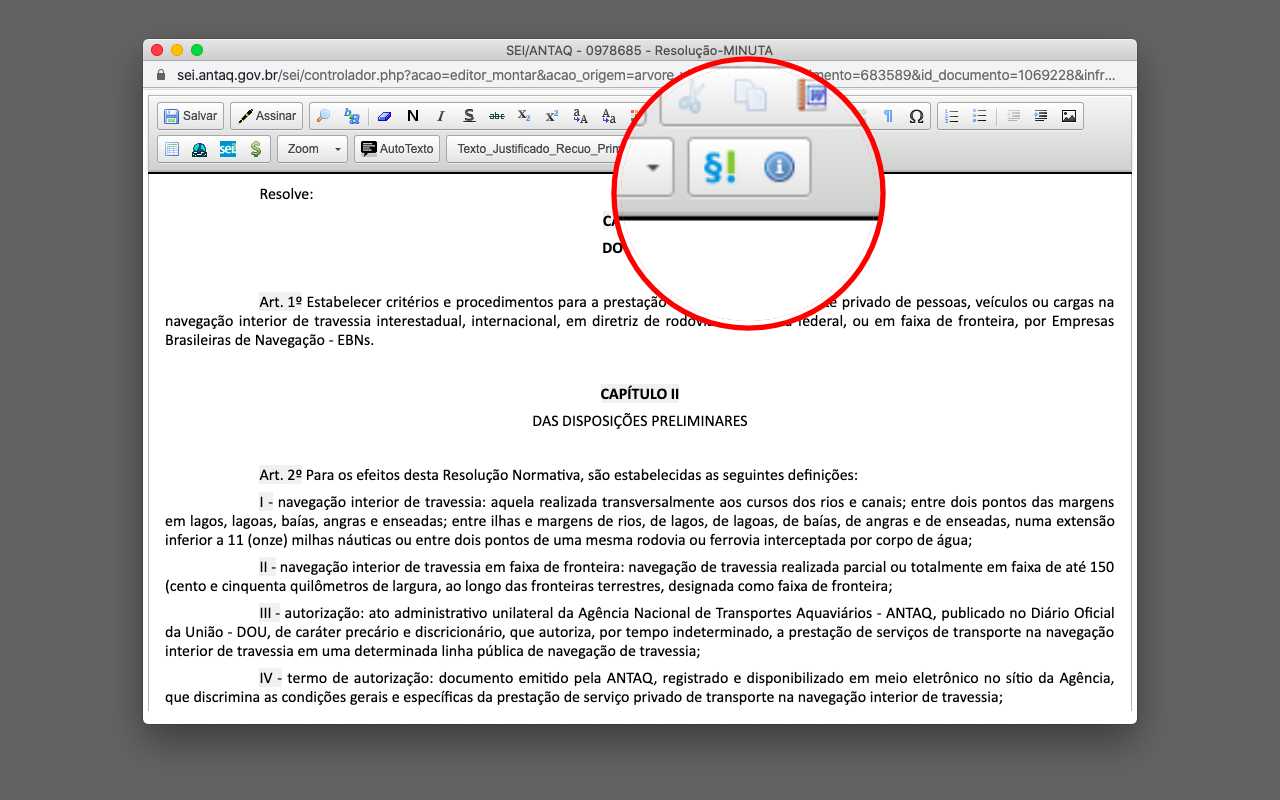Toggle superscript formatting

[x=552, y=116]
